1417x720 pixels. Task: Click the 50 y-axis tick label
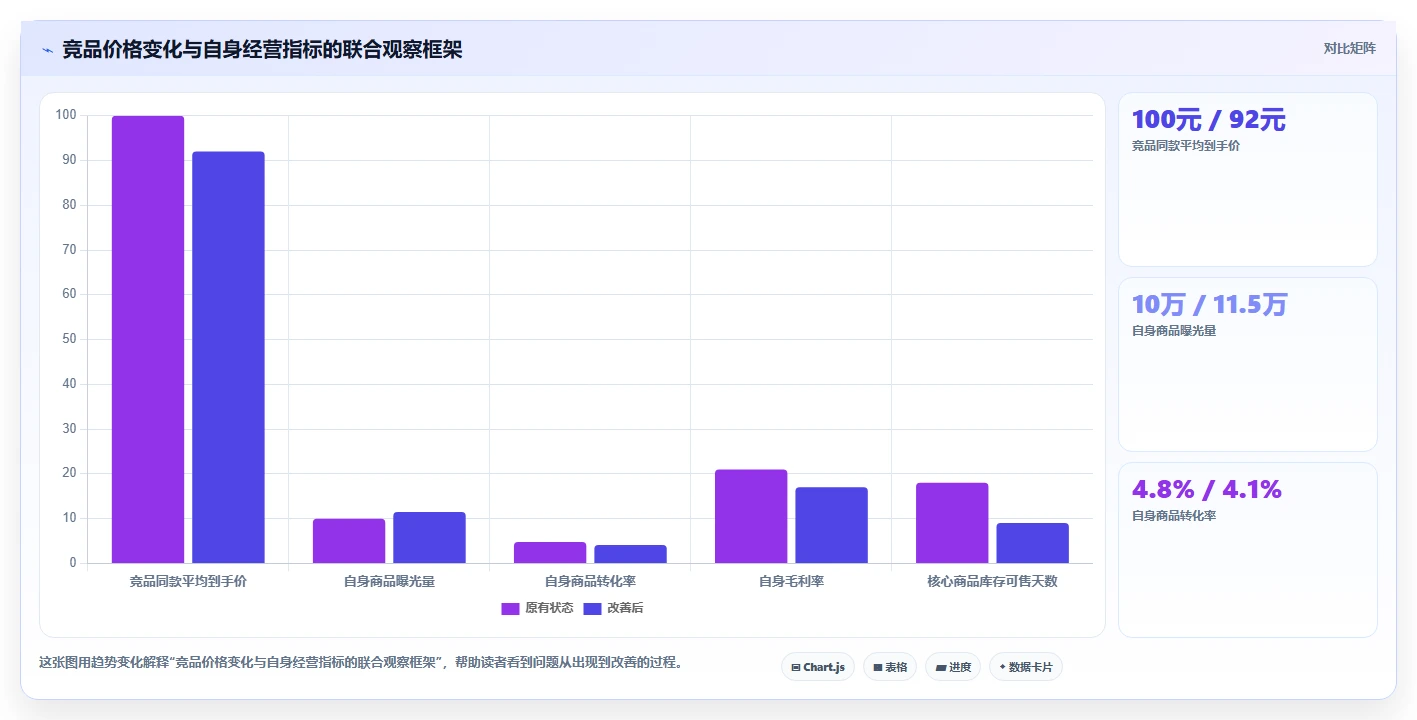[69, 339]
